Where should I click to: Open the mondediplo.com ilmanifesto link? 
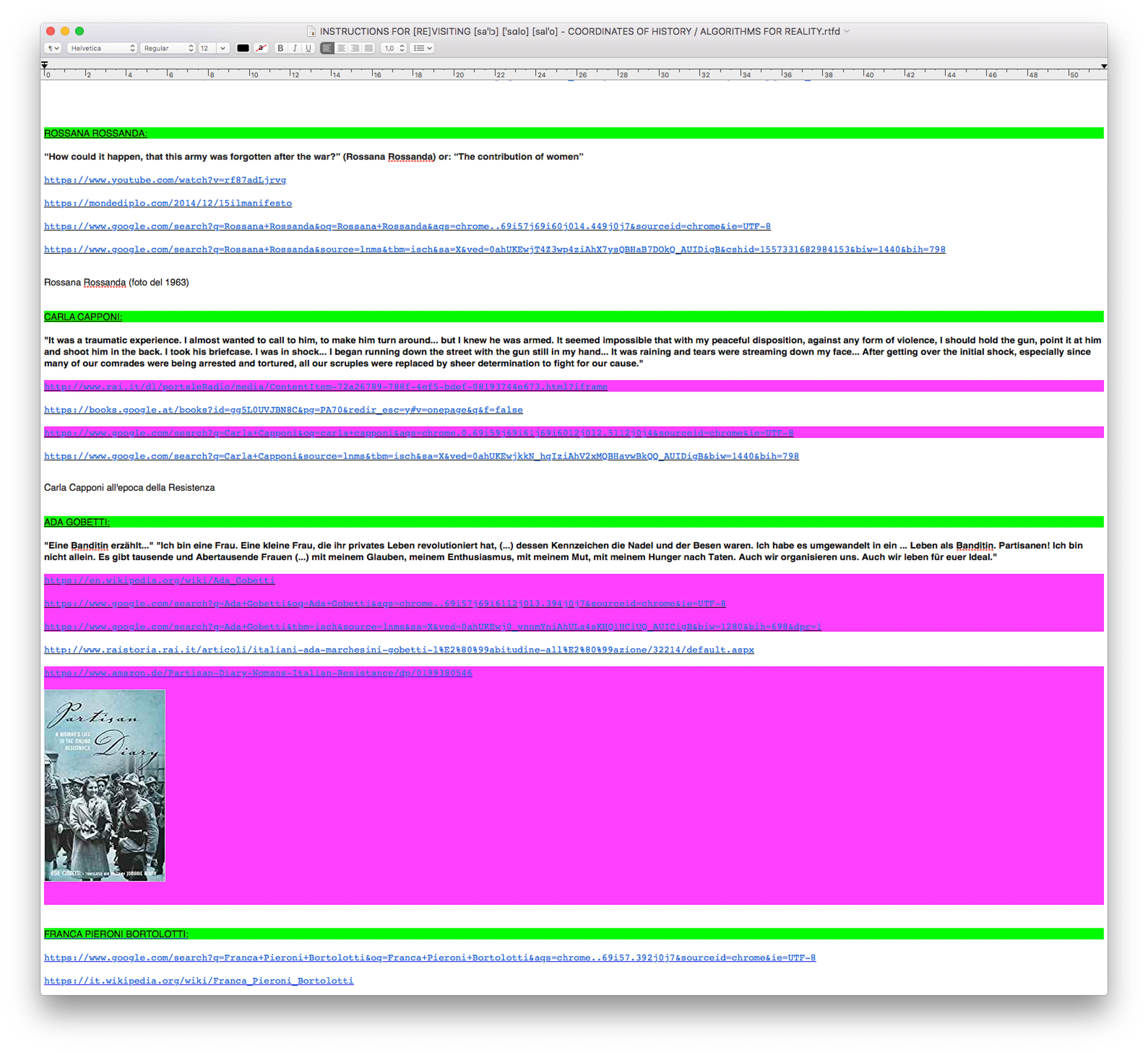168,204
